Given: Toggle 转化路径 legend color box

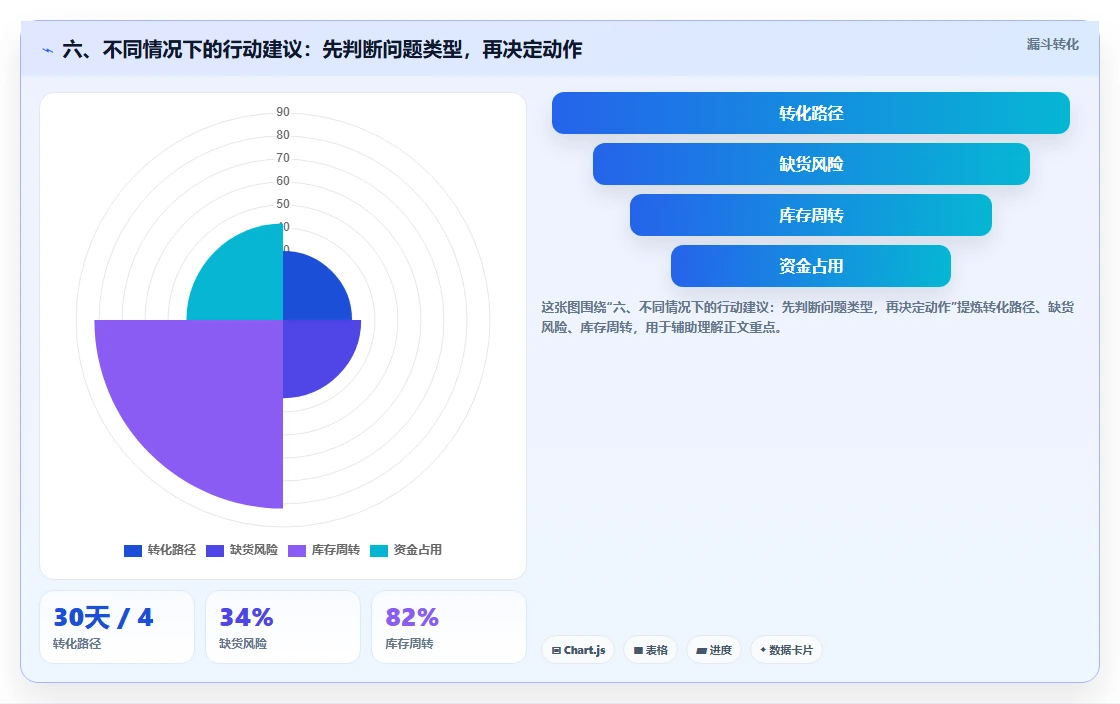Looking at the screenshot, I should 133,550.
